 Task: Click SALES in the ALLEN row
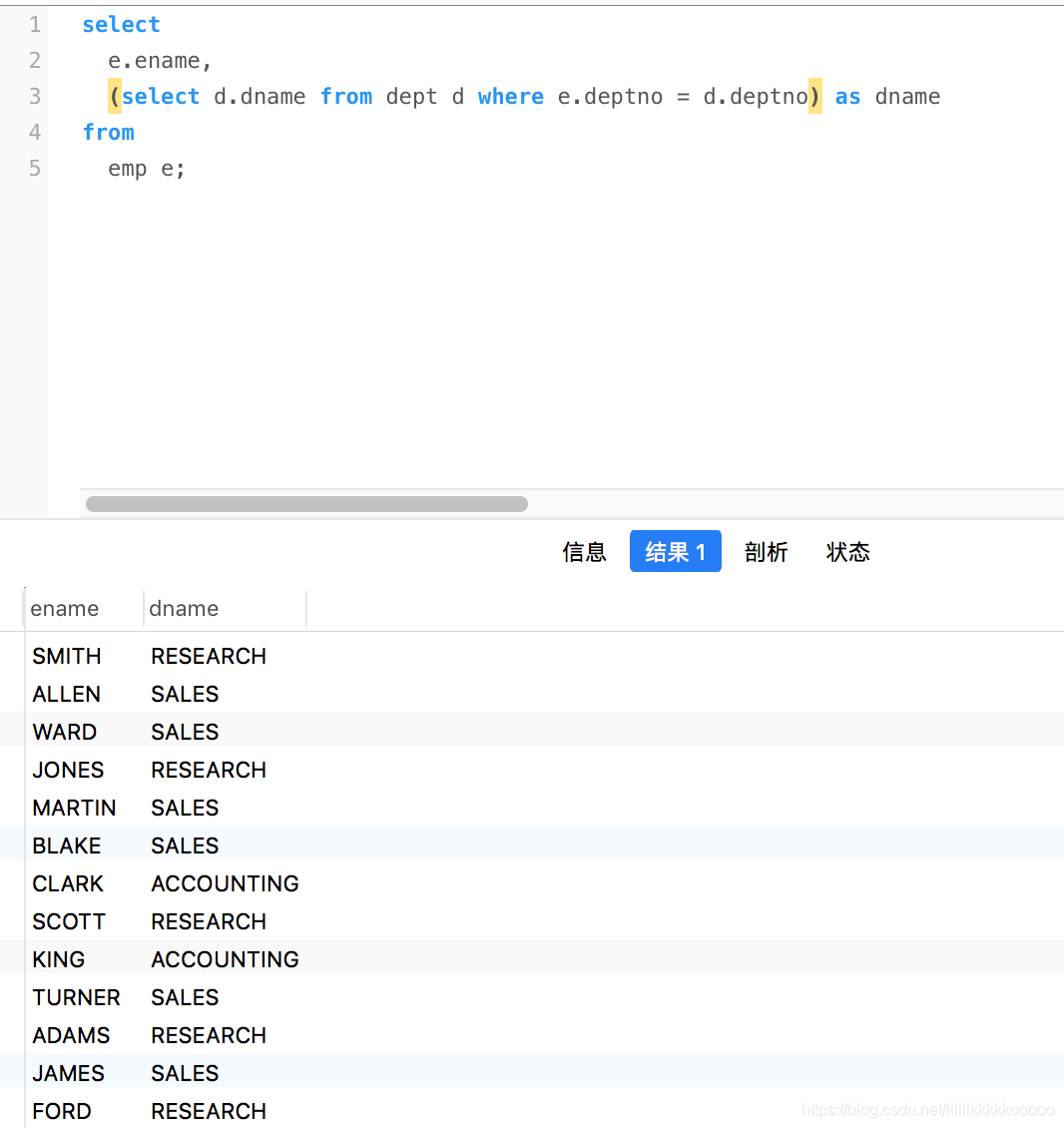pyautogui.click(x=185, y=694)
